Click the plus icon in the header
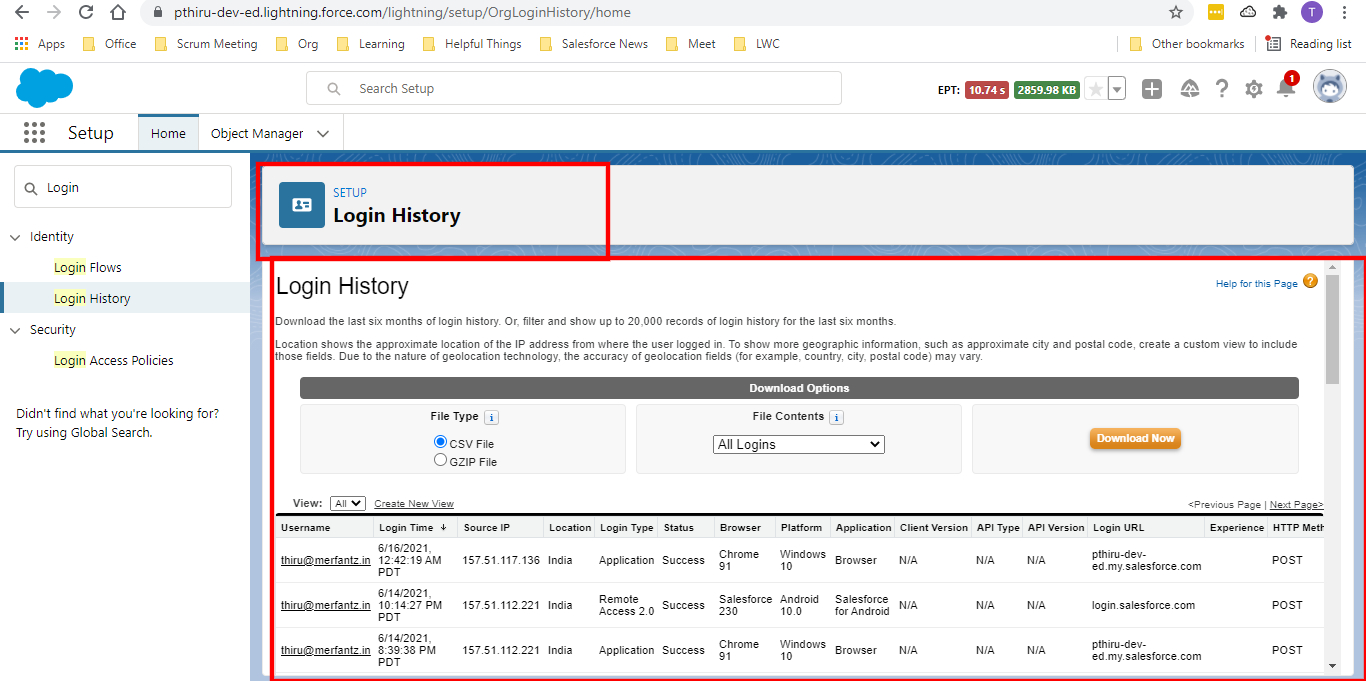The image size is (1366, 681). coord(1152,88)
